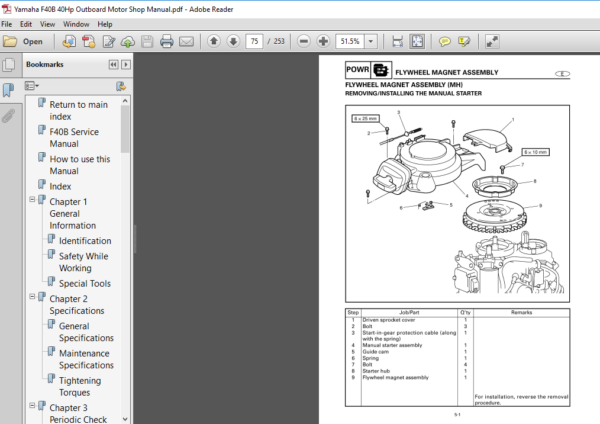Open the 'Special Tools' bookmark

85,284
